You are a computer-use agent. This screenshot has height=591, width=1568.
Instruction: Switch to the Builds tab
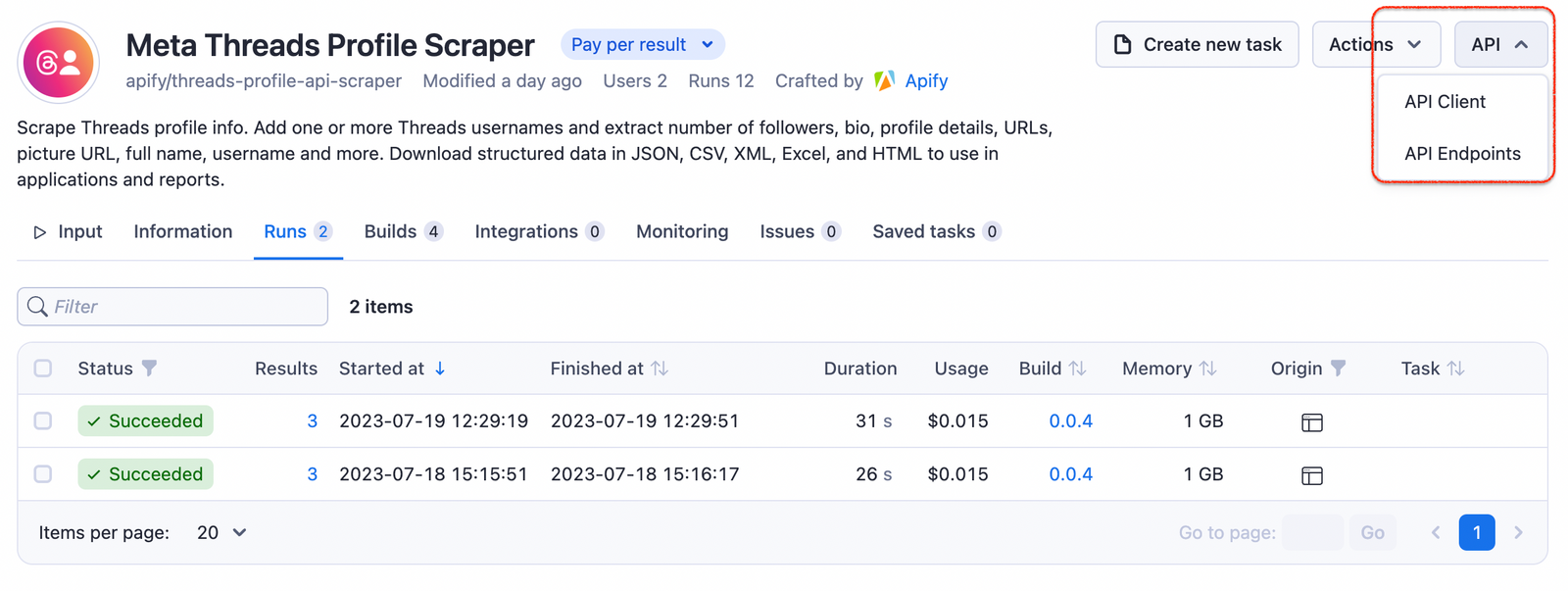(402, 231)
